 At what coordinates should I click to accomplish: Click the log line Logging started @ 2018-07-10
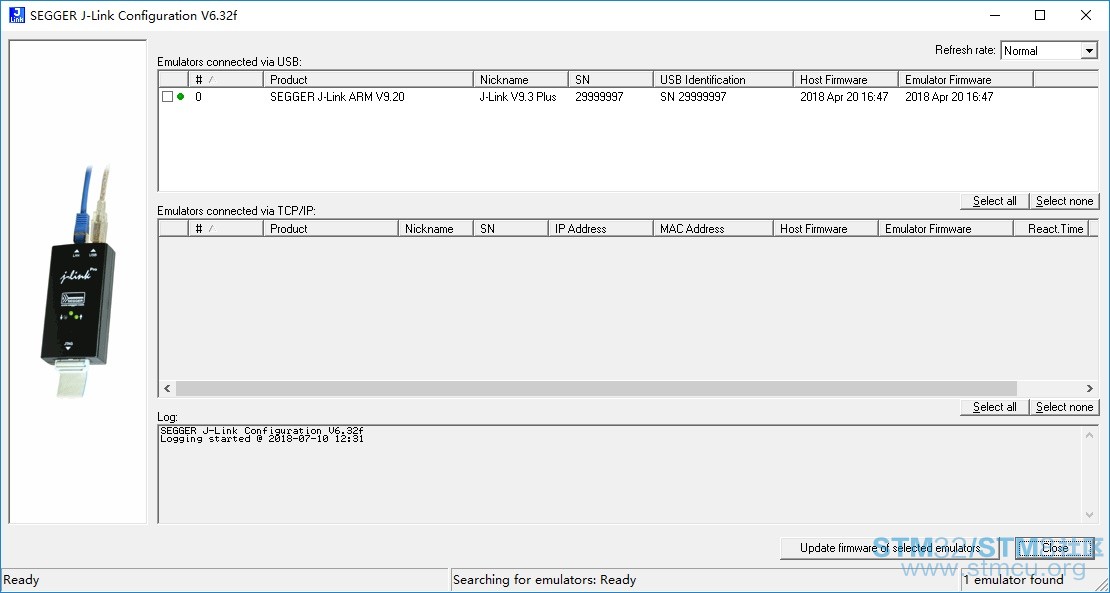[x=262, y=439]
